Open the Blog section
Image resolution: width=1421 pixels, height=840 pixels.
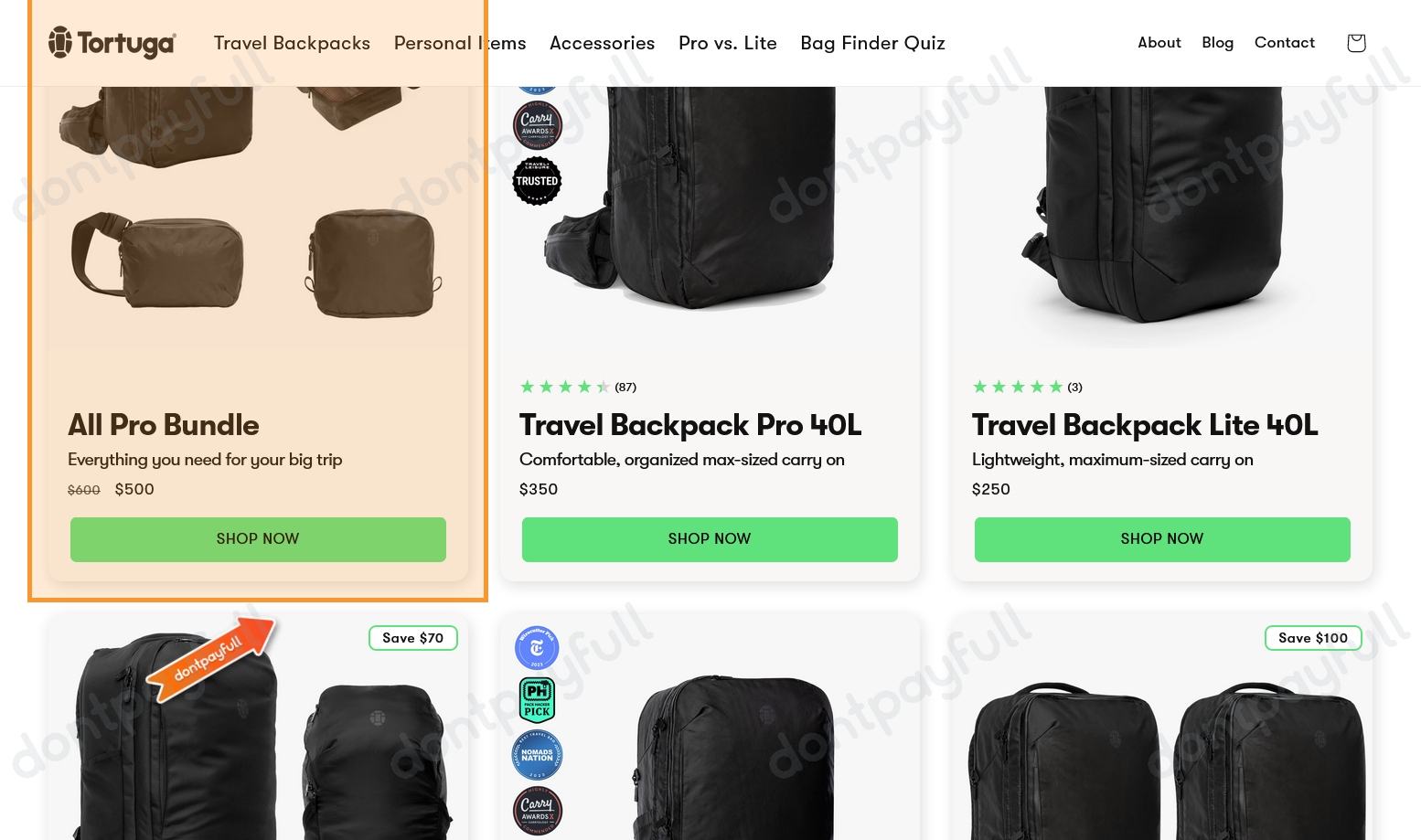[1217, 43]
